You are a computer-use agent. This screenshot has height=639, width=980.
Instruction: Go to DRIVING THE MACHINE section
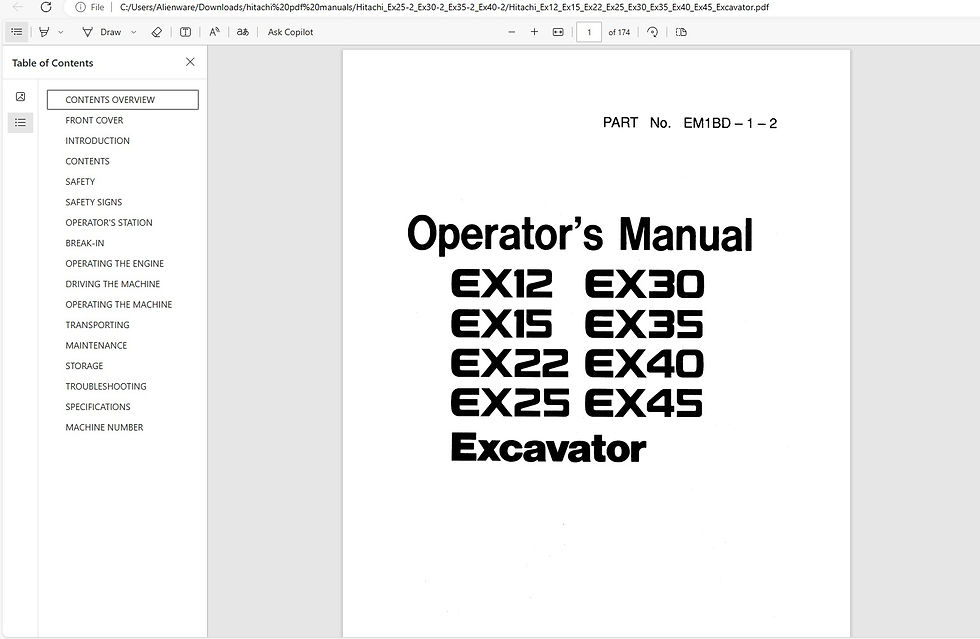[x=112, y=284]
